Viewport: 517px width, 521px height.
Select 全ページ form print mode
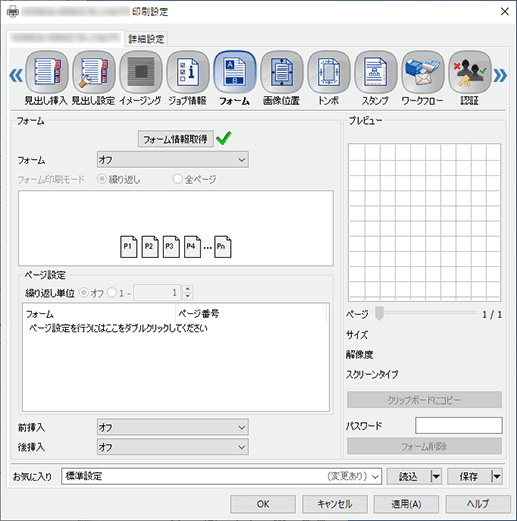click(x=177, y=179)
